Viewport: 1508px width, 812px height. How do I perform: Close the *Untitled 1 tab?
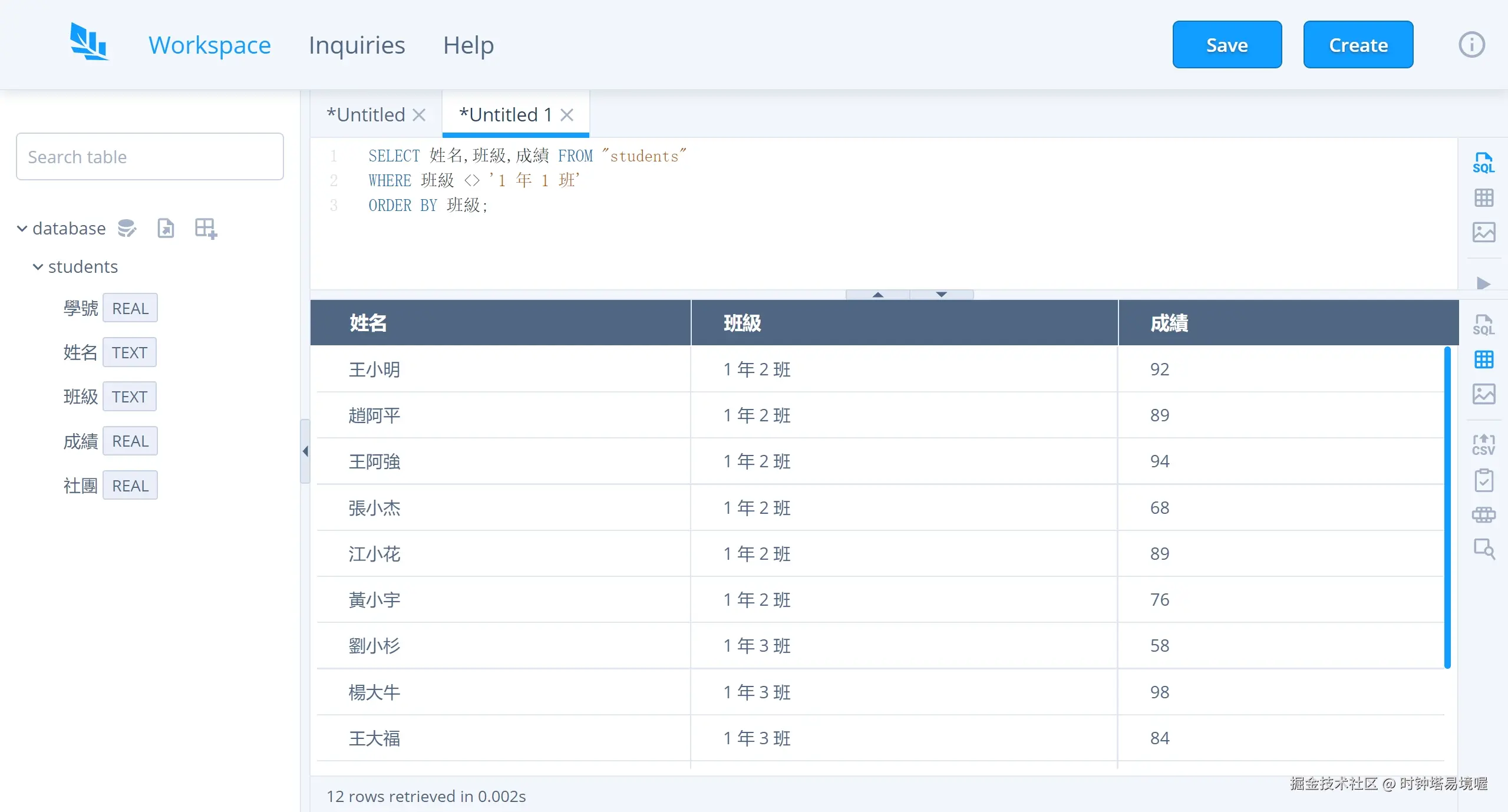coord(567,114)
